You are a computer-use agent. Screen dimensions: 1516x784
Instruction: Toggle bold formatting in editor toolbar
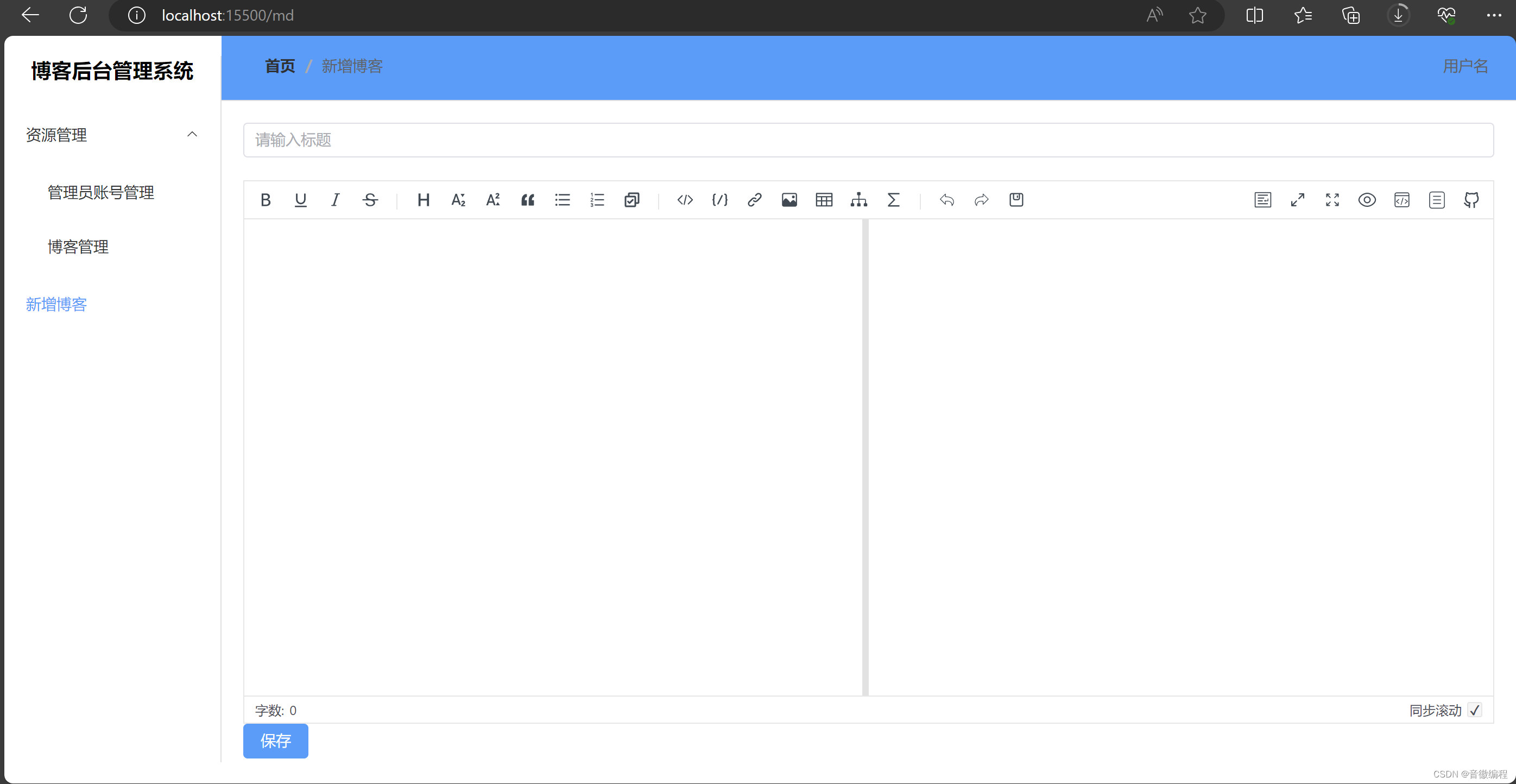click(266, 200)
